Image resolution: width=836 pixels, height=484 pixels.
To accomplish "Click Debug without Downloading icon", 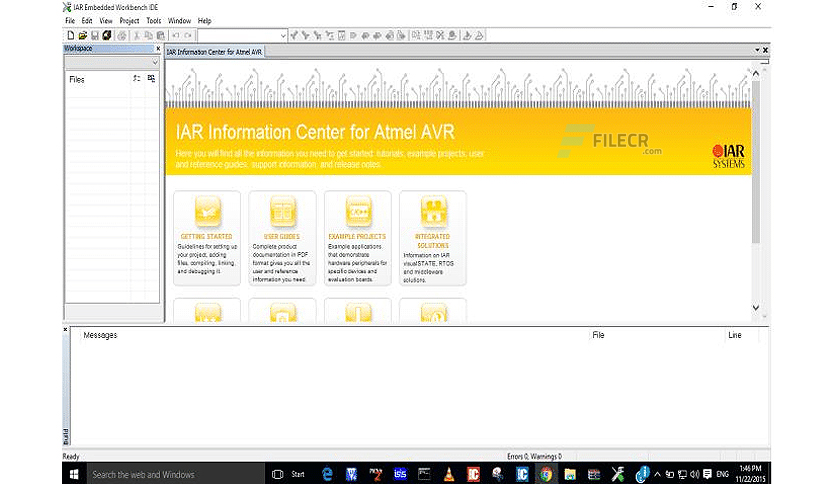I will [479, 35].
